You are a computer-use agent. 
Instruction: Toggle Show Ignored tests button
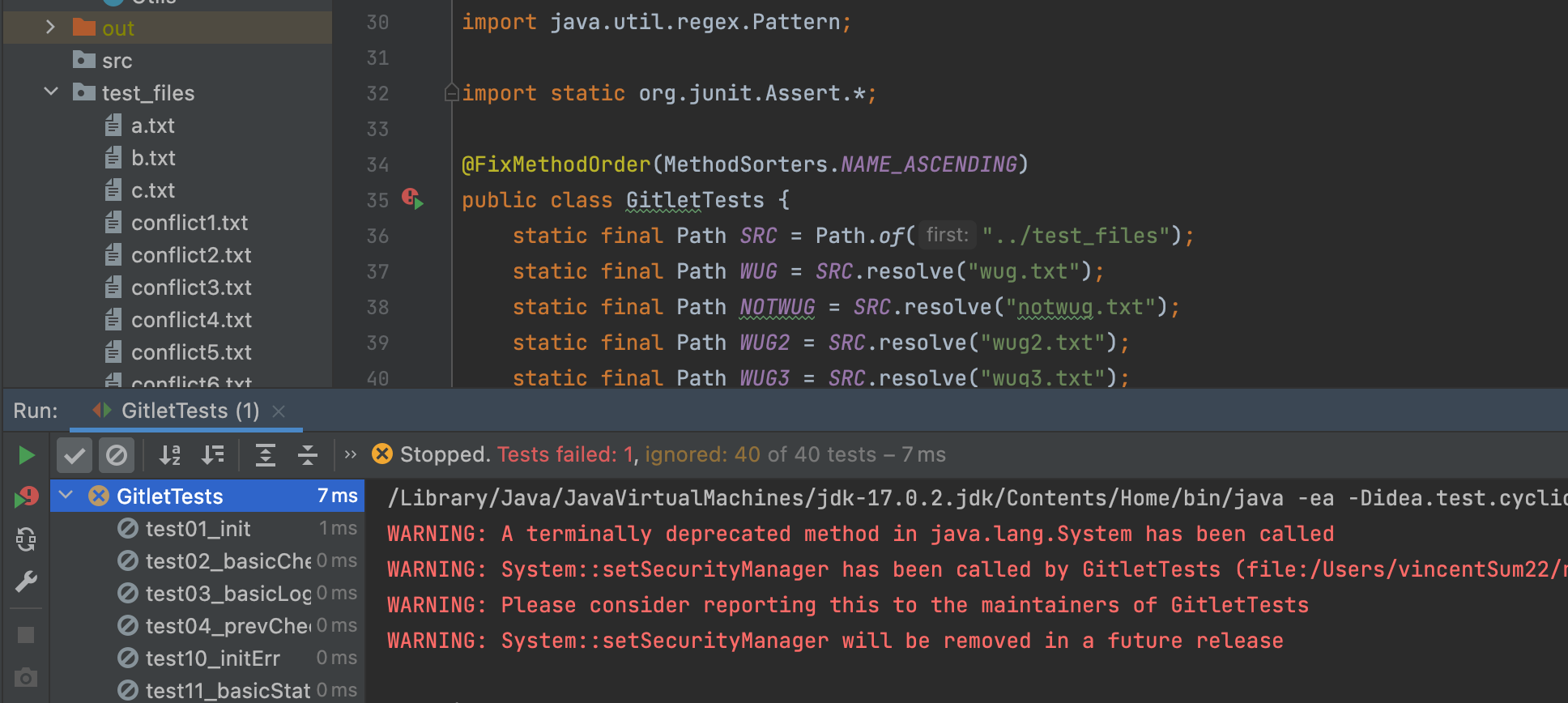coord(117,455)
